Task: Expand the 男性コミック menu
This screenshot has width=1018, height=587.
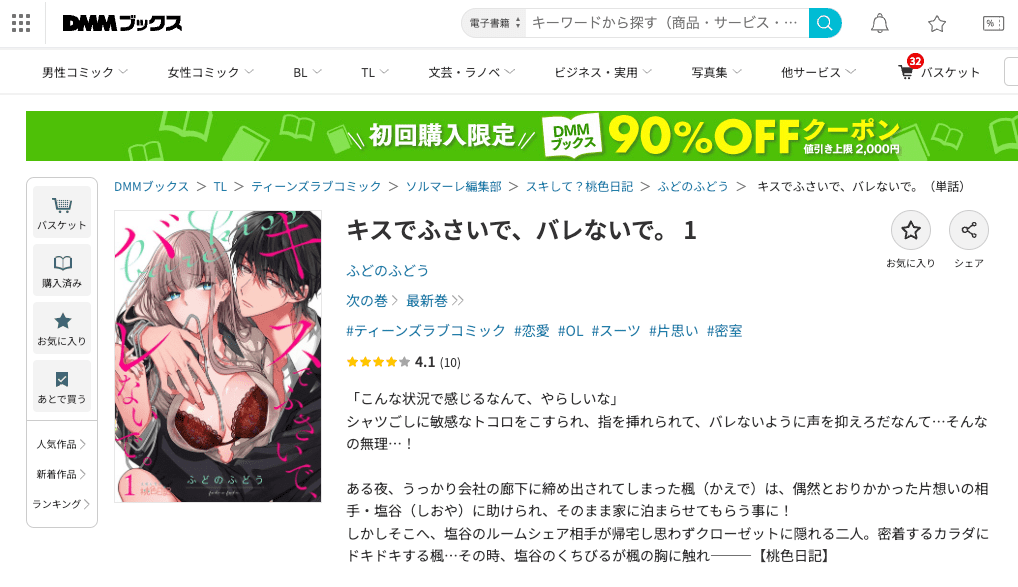Action: coord(84,72)
